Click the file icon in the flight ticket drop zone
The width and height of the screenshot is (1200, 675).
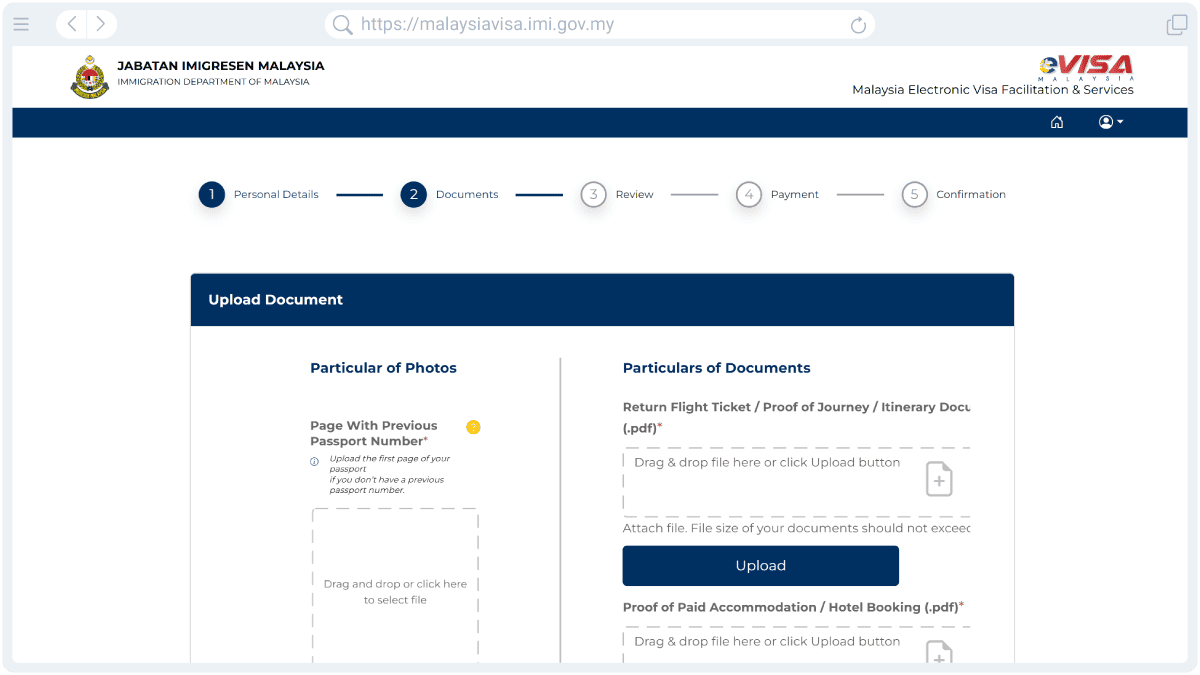(x=938, y=479)
